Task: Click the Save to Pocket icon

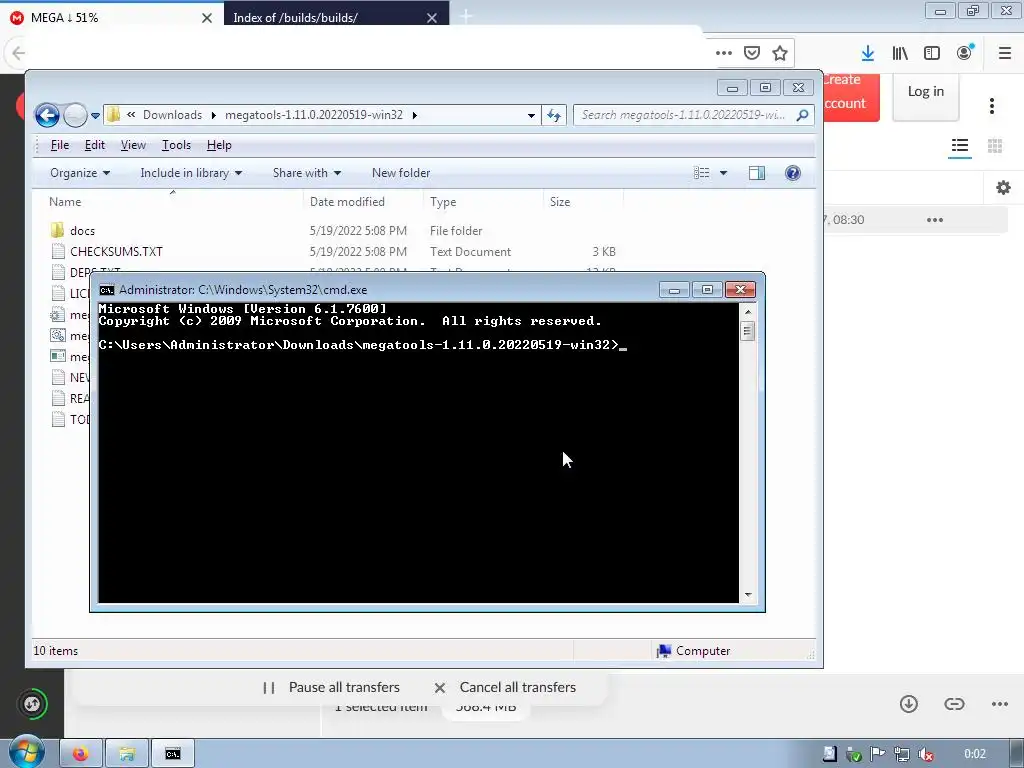Action: (752, 53)
